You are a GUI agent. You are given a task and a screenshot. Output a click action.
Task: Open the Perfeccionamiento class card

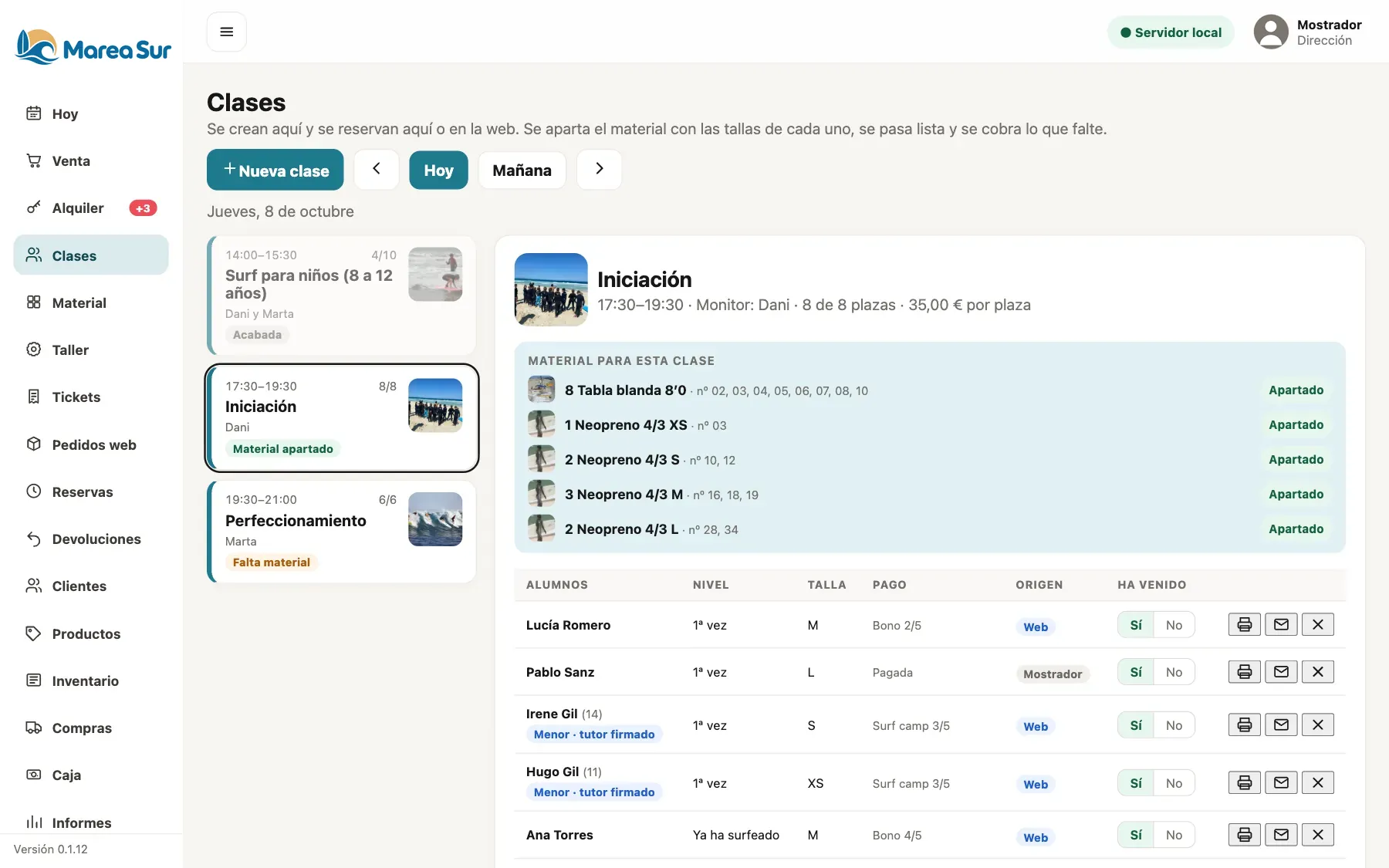(342, 532)
